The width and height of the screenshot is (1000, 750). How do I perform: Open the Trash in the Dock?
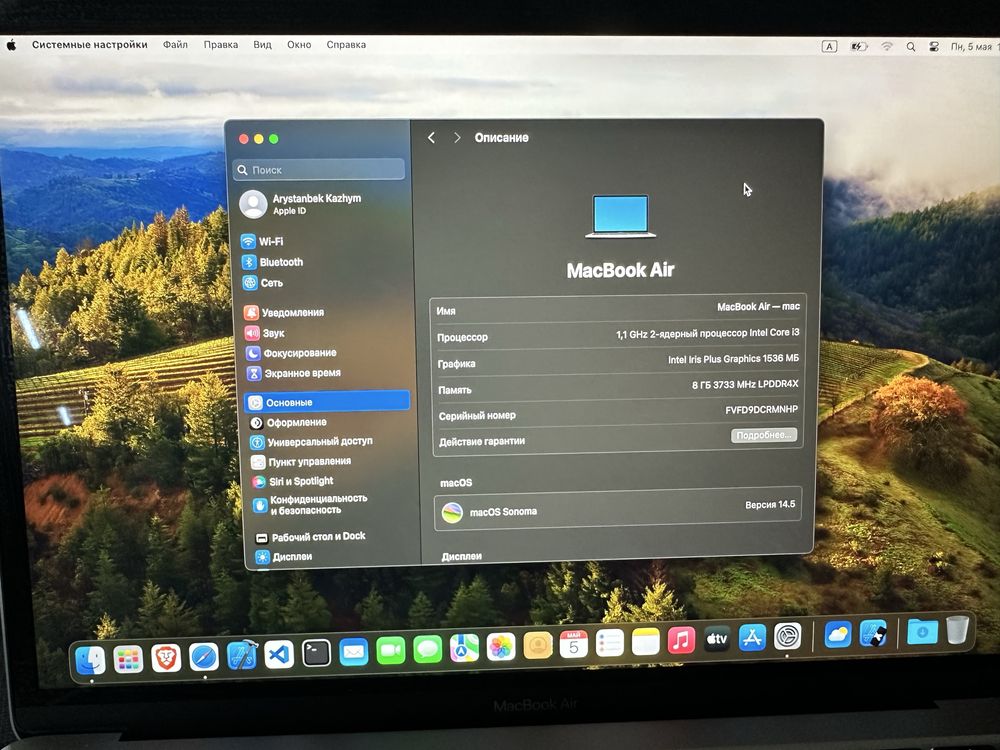click(x=957, y=629)
